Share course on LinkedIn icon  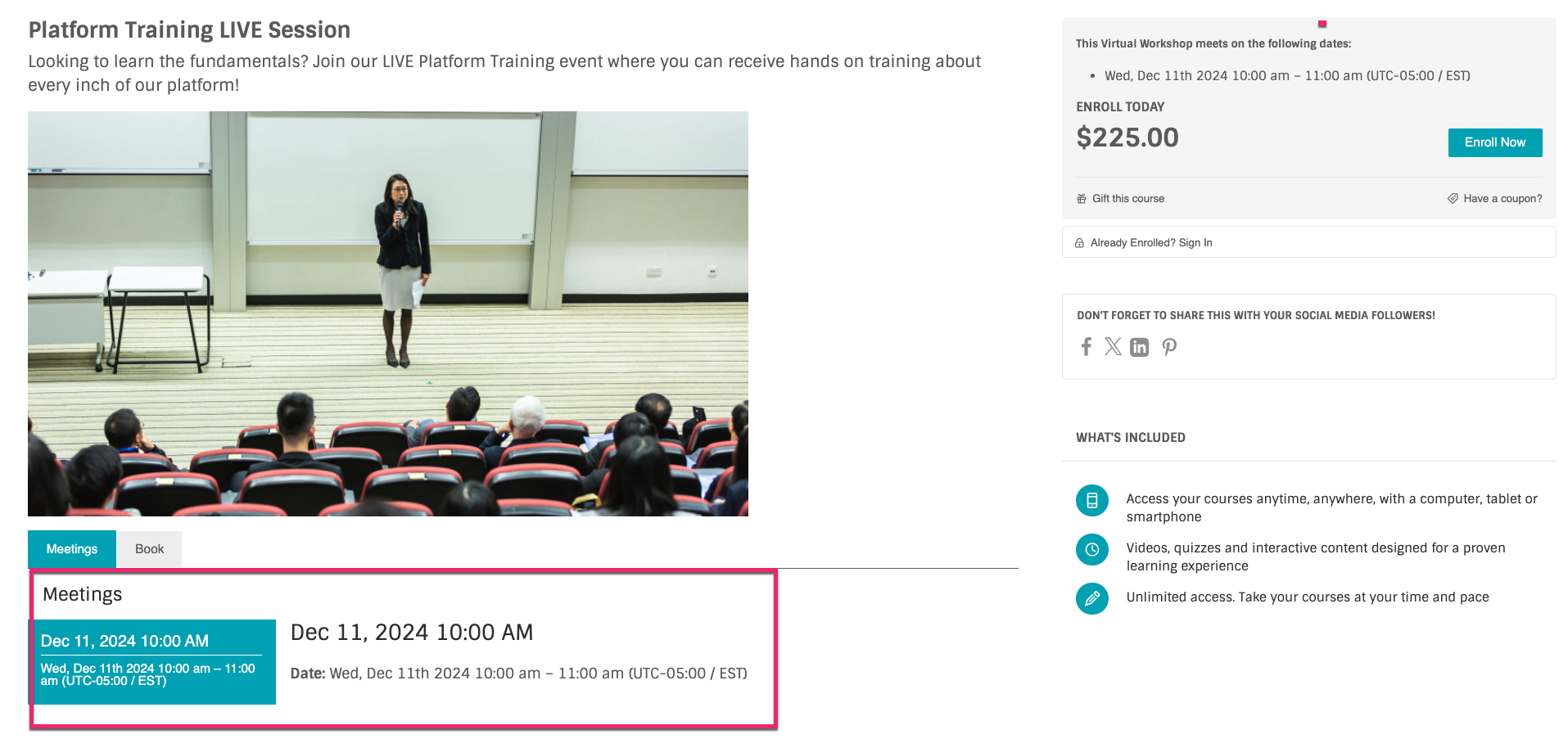(1139, 347)
